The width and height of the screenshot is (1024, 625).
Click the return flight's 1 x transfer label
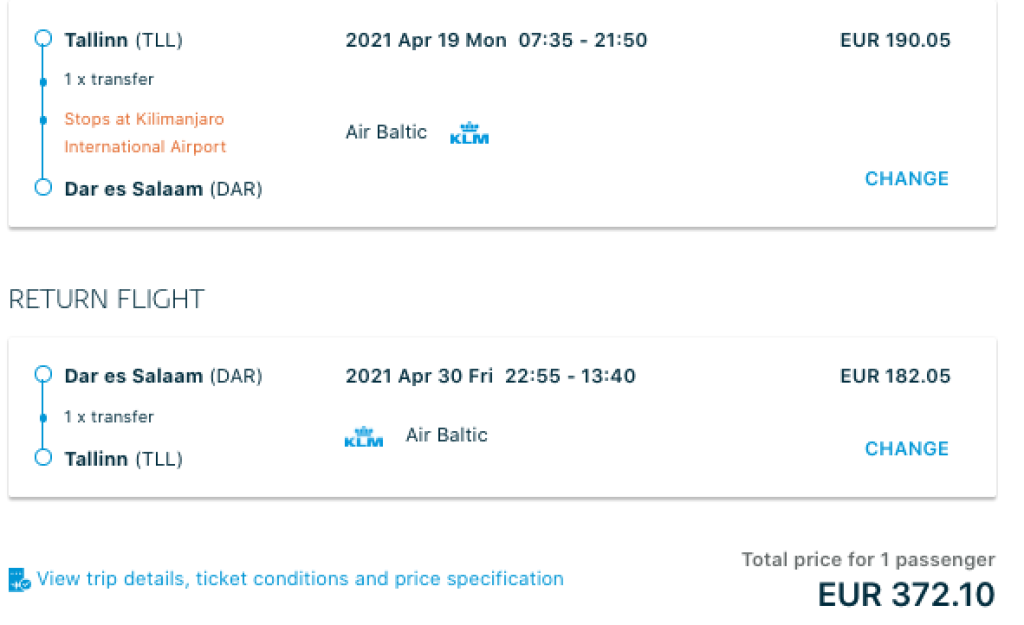click(x=109, y=417)
